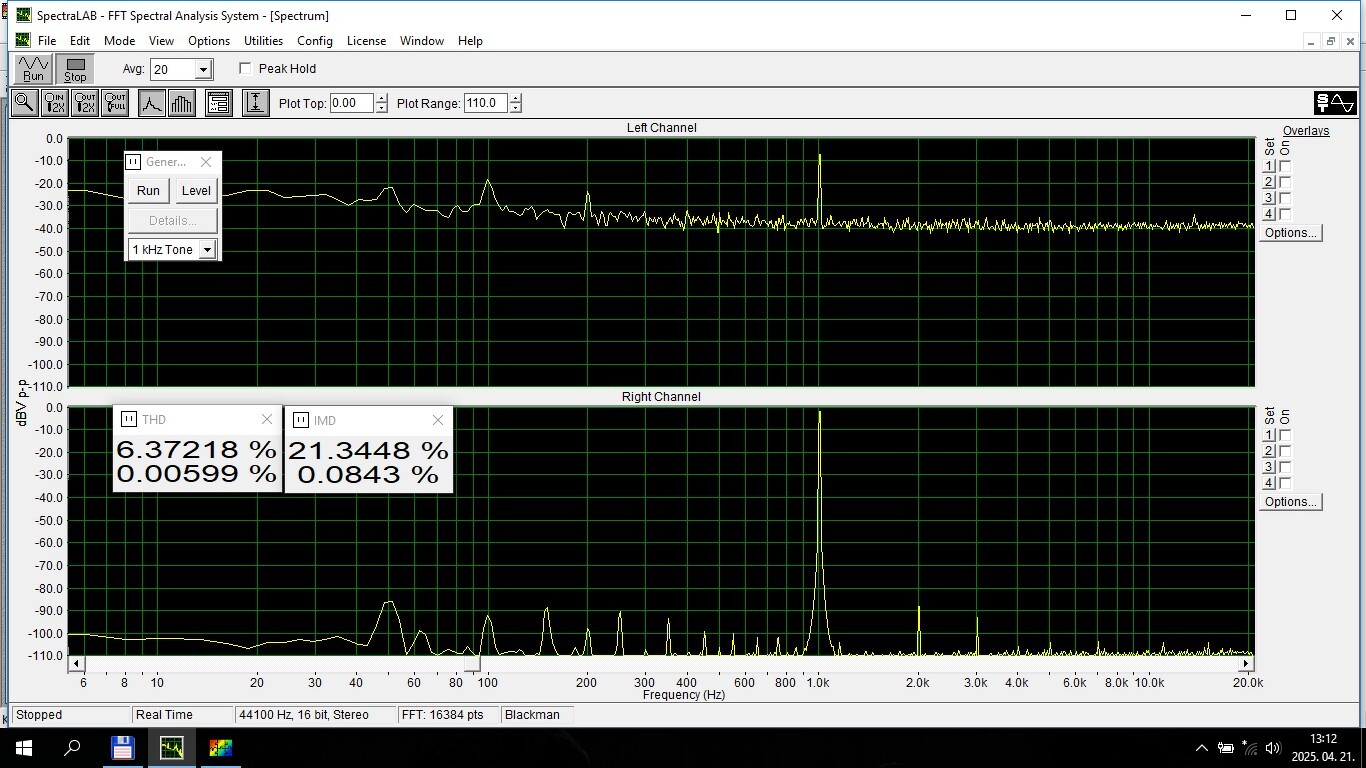Click the stereo signal generator icon
Screen dimensions: 1366x768
(1335, 102)
